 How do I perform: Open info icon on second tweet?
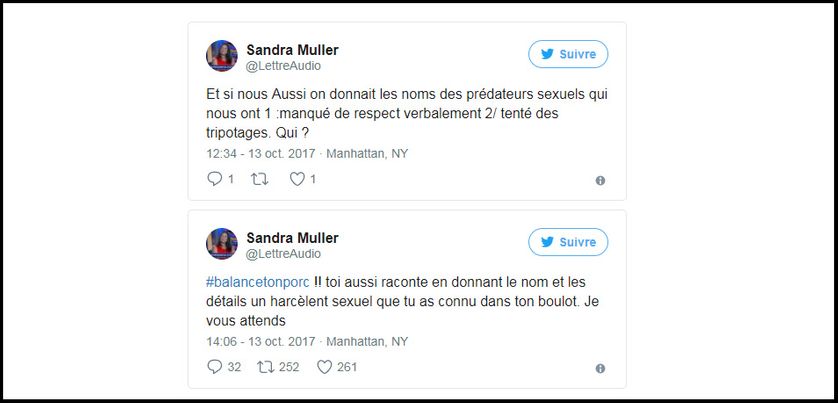click(600, 369)
